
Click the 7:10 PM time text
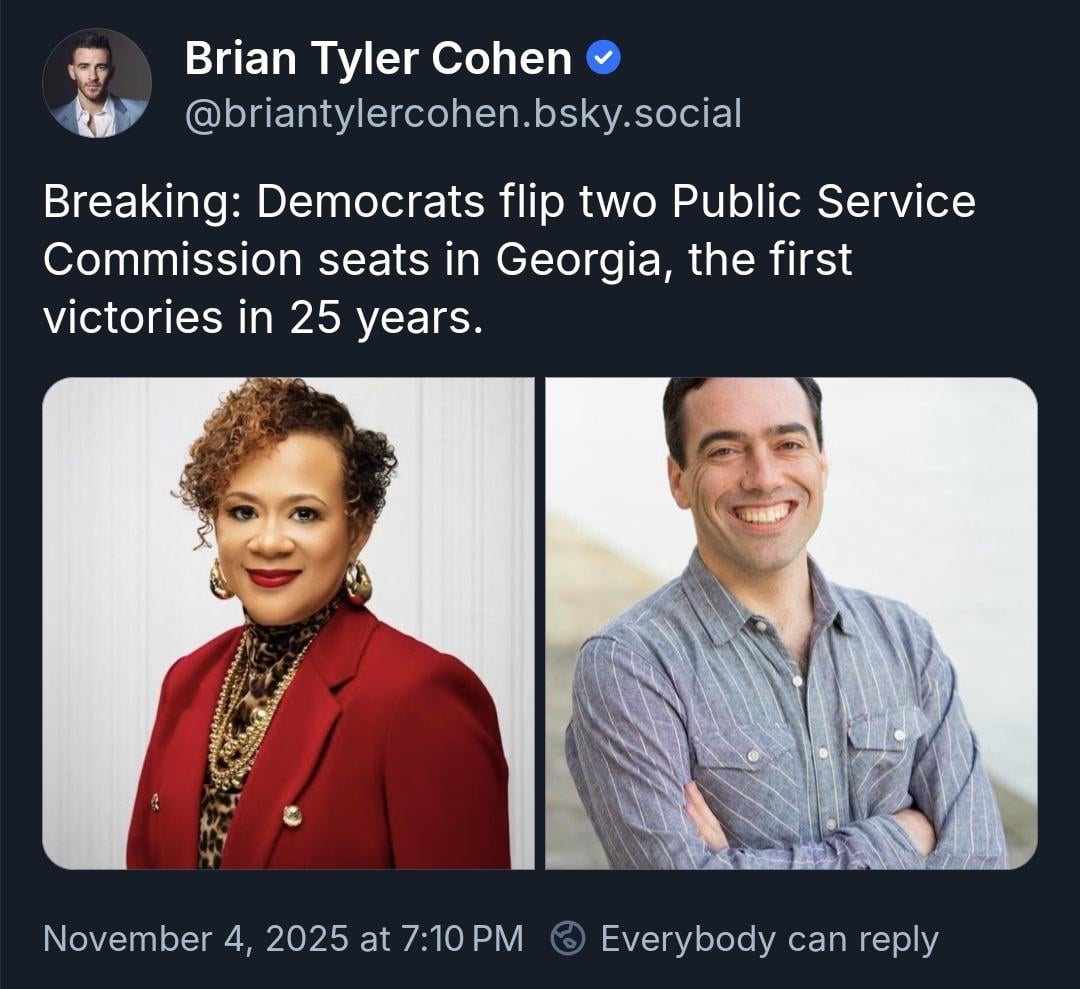461,939
